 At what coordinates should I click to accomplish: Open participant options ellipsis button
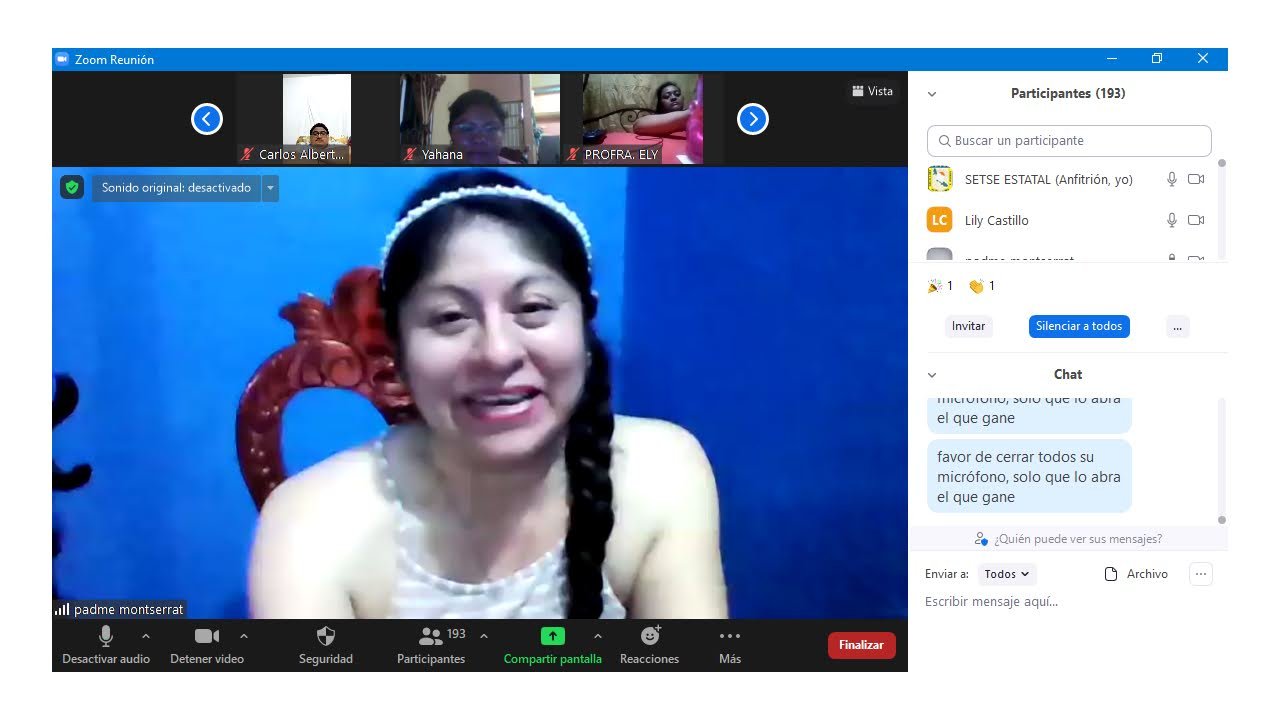1178,326
